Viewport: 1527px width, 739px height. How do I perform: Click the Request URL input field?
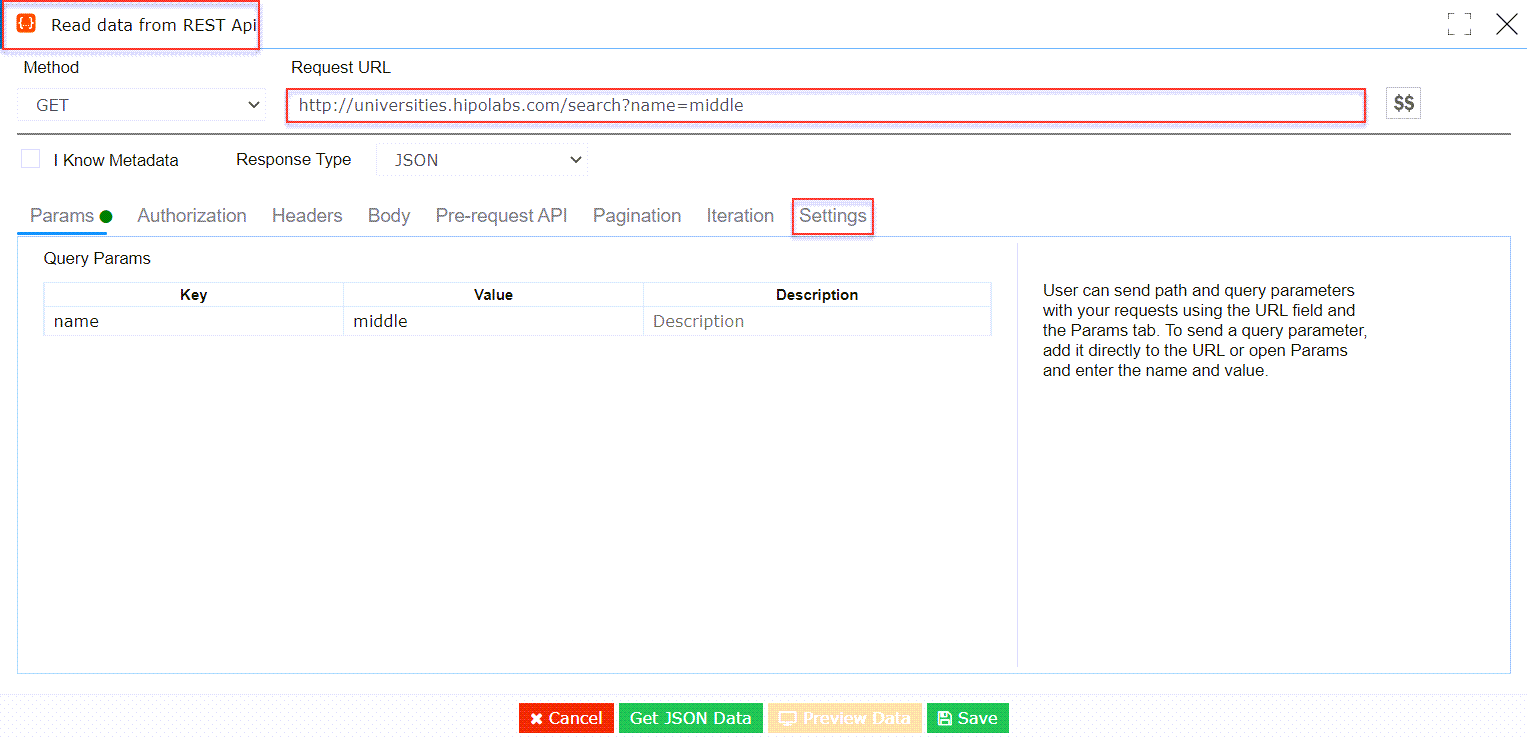pyautogui.click(x=826, y=105)
